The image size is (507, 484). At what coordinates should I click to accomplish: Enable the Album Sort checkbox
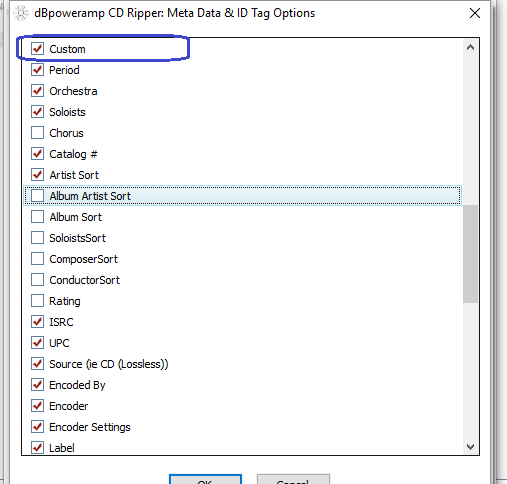[x=37, y=217]
